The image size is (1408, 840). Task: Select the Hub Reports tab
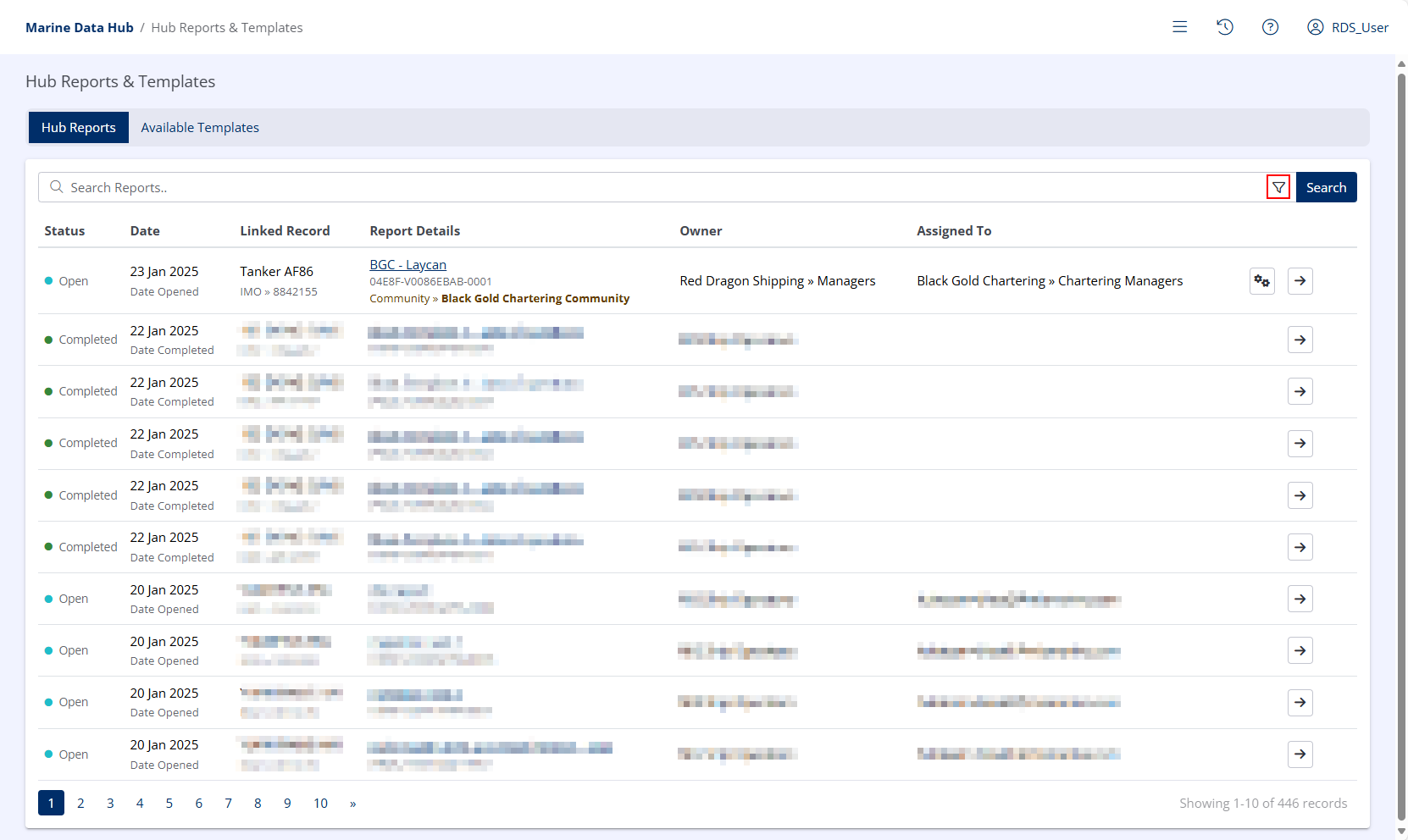pos(79,128)
